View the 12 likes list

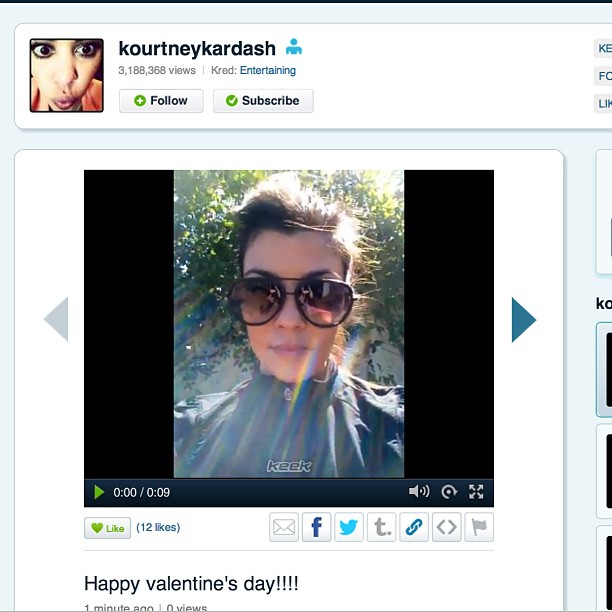click(x=158, y=527)
